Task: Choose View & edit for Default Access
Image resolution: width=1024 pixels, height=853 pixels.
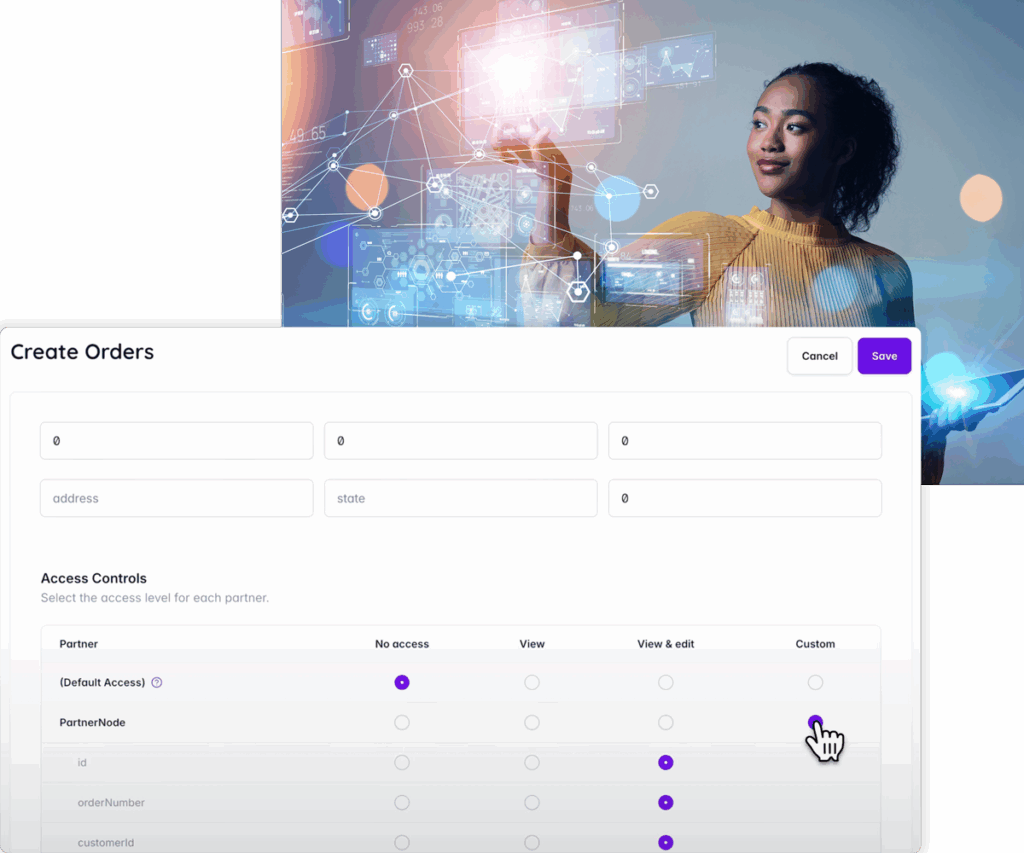Action: [665, 683]
